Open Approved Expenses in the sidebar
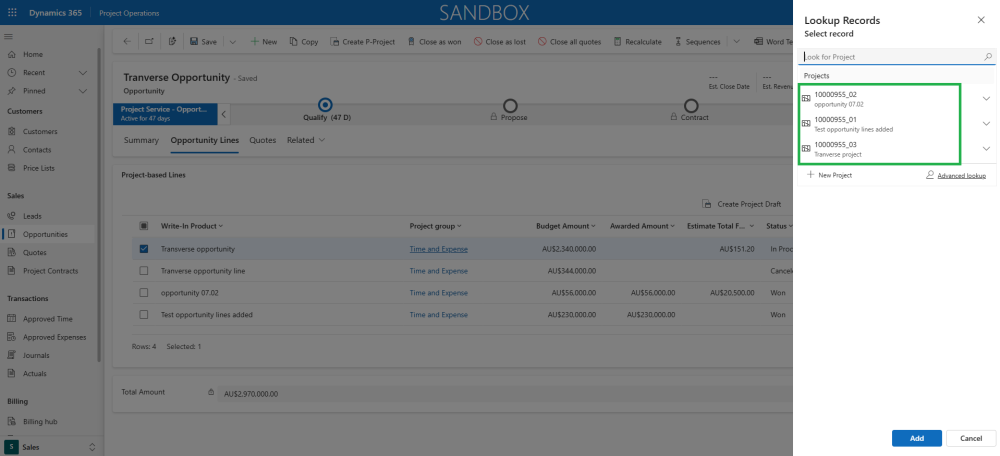The height and width of the screenshot is (456, 1000). 54,337
